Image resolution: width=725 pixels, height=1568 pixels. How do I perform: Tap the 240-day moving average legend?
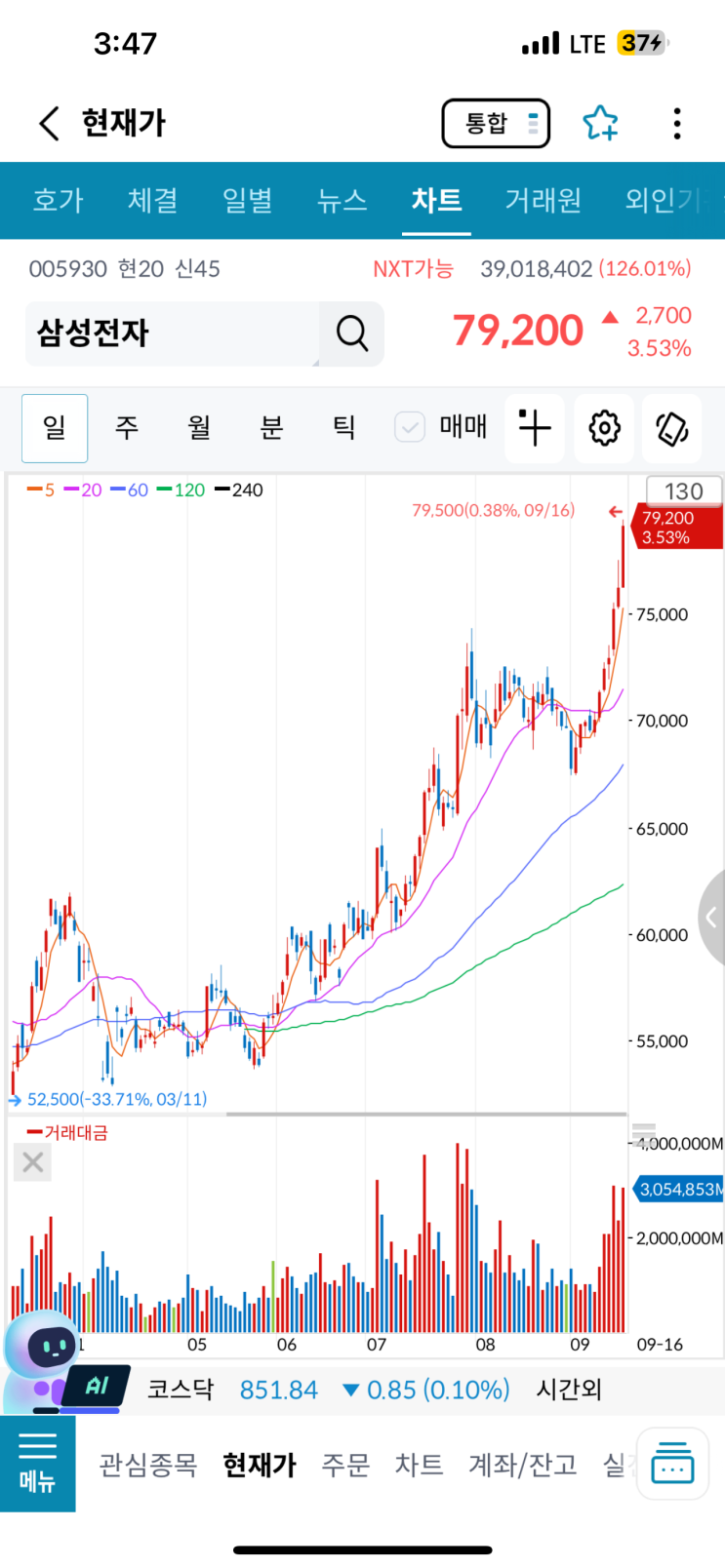tap(239, 490)
